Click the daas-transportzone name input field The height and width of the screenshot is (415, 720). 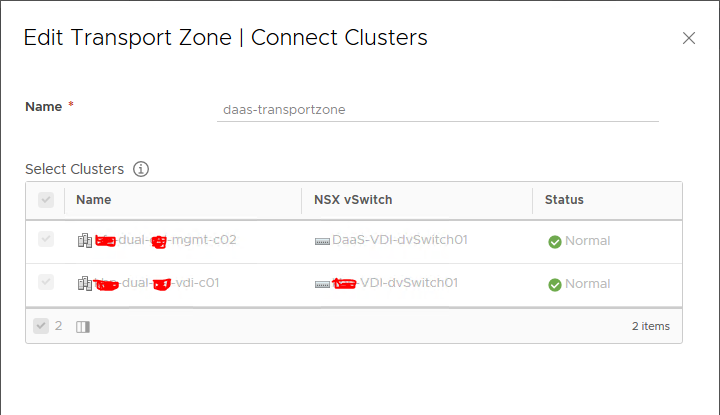click(x=438, y=110)
